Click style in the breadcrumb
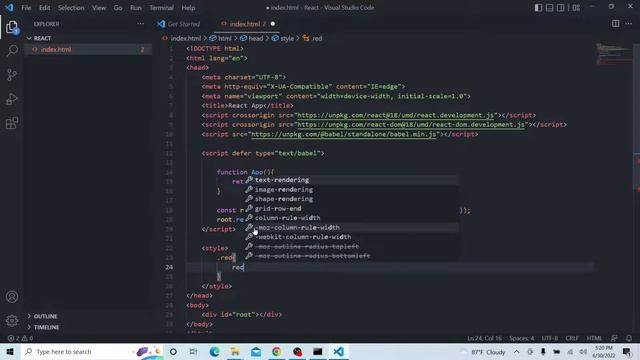The width and height of the screenshot is (640, 360). point(287,38)
